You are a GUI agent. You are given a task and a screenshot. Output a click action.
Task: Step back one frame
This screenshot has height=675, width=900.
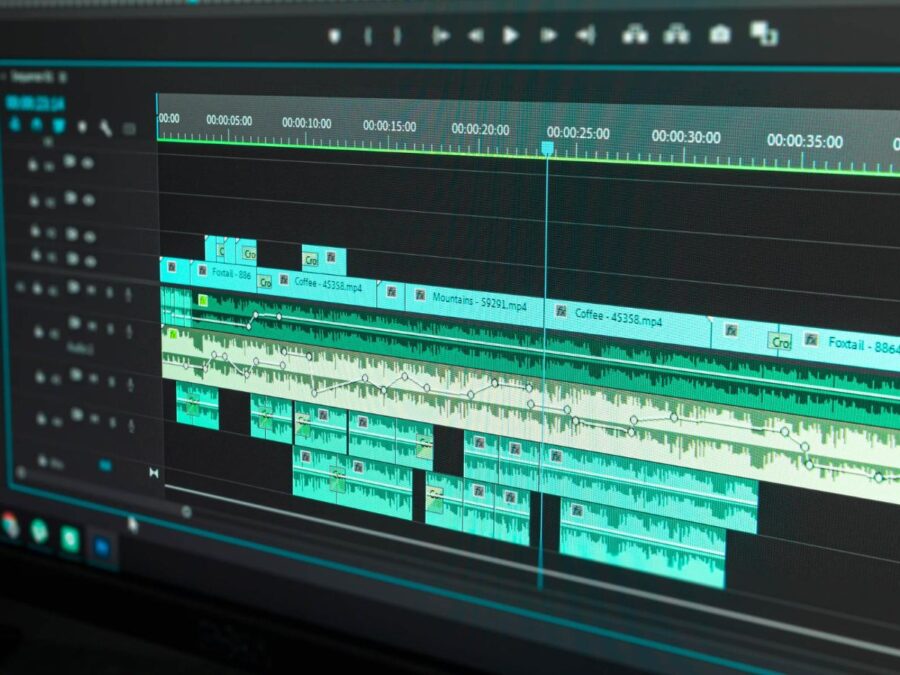pyautogui.click(x=475, y=36)
